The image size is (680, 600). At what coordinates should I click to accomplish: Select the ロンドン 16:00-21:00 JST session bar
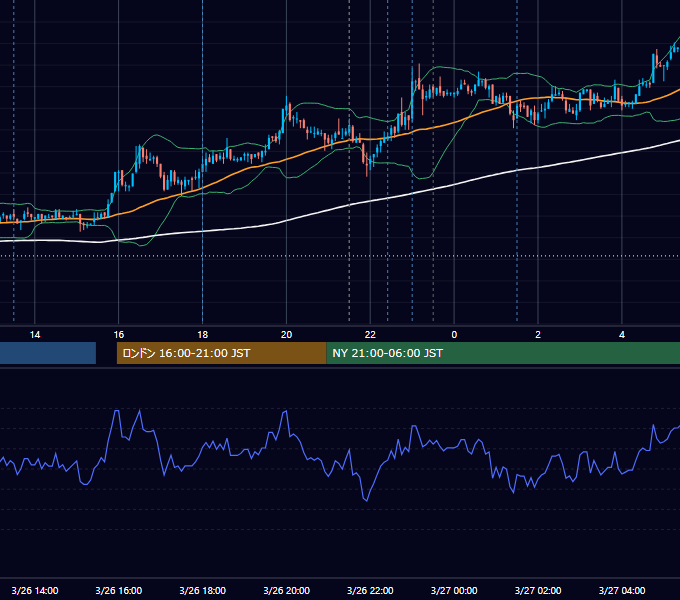click(222, 353)
